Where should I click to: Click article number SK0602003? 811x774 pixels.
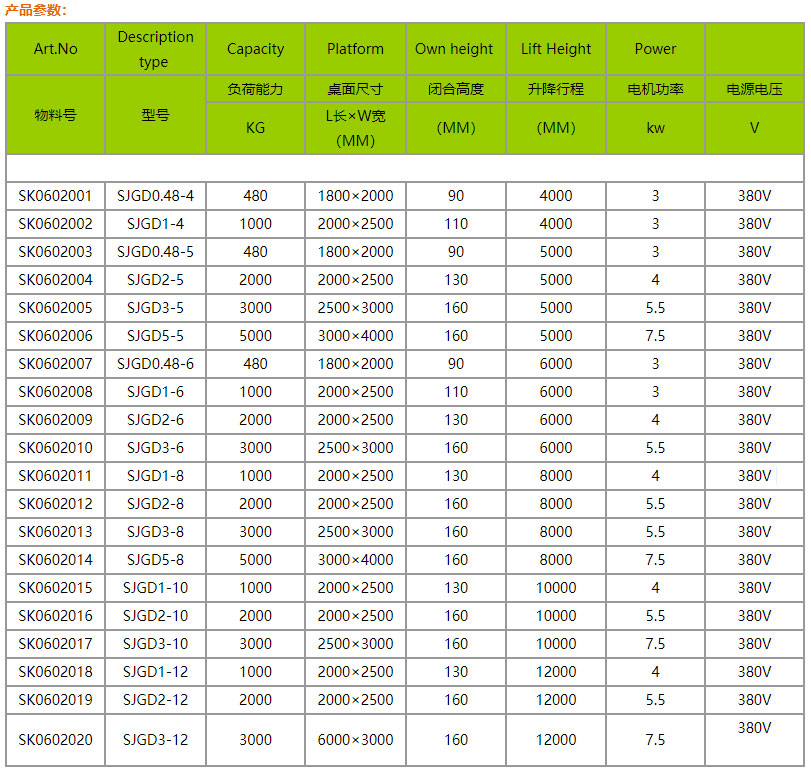click(55, 252)
